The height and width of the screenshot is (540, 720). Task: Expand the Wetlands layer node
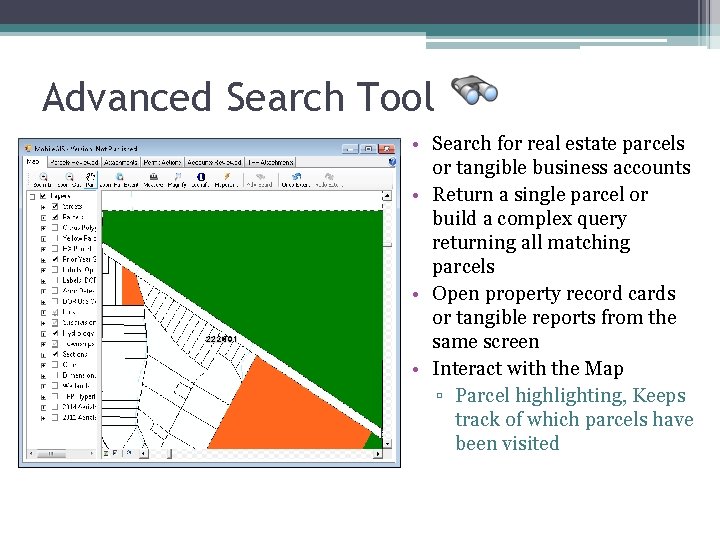point(43,386)
